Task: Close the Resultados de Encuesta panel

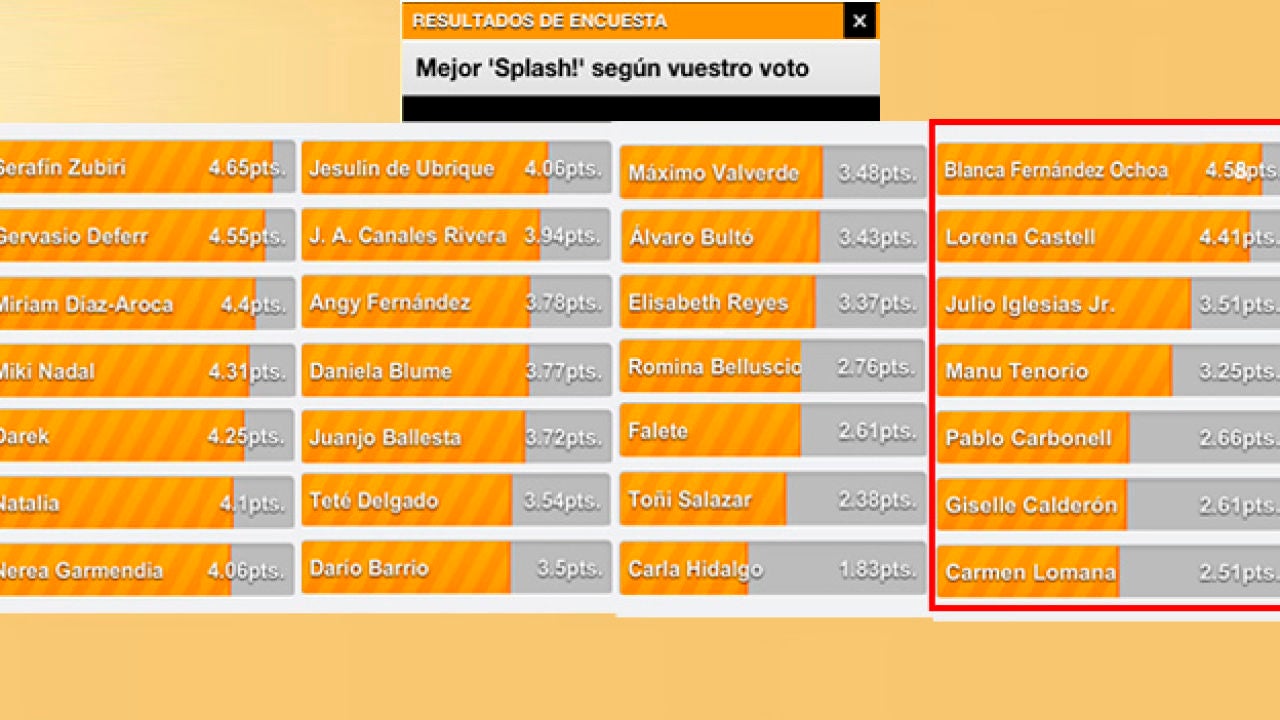Action: pos(859,21)
